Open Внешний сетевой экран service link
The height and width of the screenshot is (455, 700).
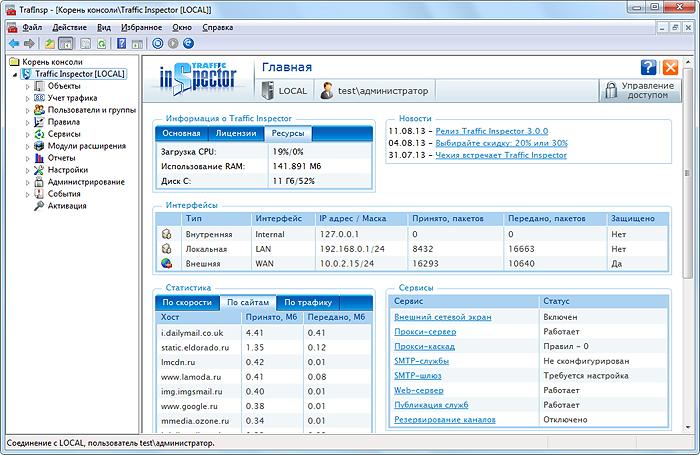[x=442, y=317]
